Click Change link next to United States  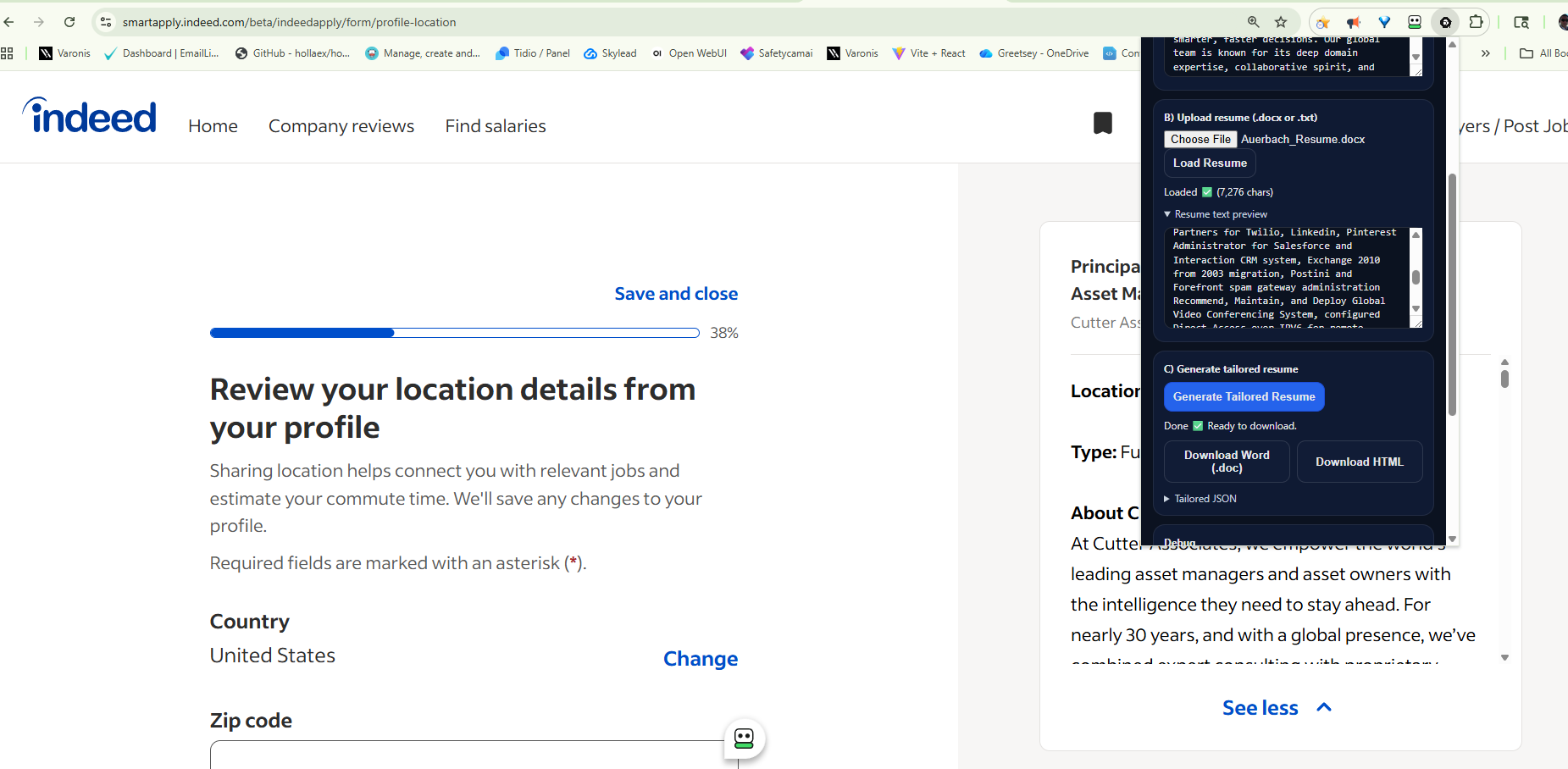tap(701, 659)
